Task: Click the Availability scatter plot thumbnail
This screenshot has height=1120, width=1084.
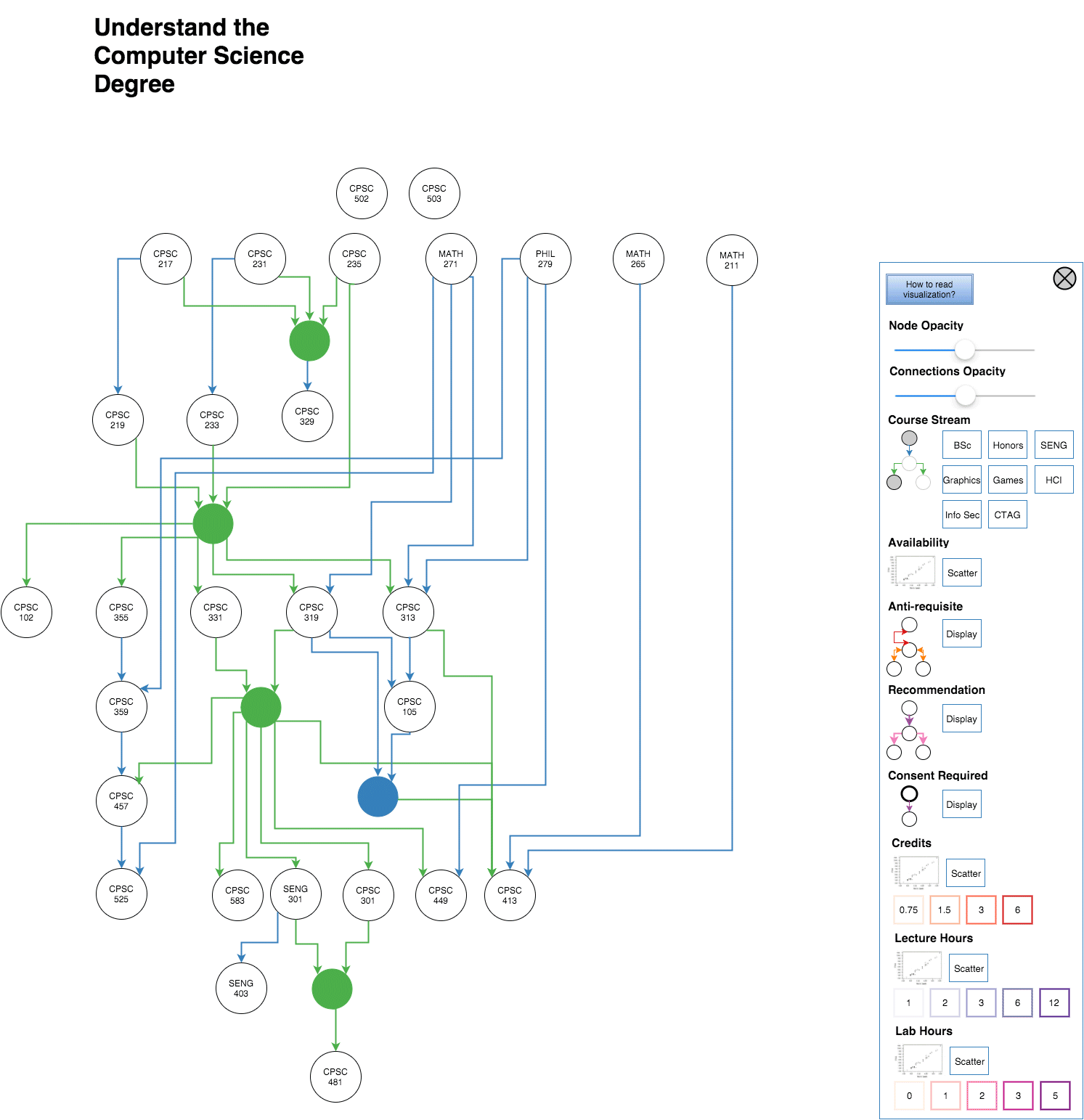Action: click(912, 571)
